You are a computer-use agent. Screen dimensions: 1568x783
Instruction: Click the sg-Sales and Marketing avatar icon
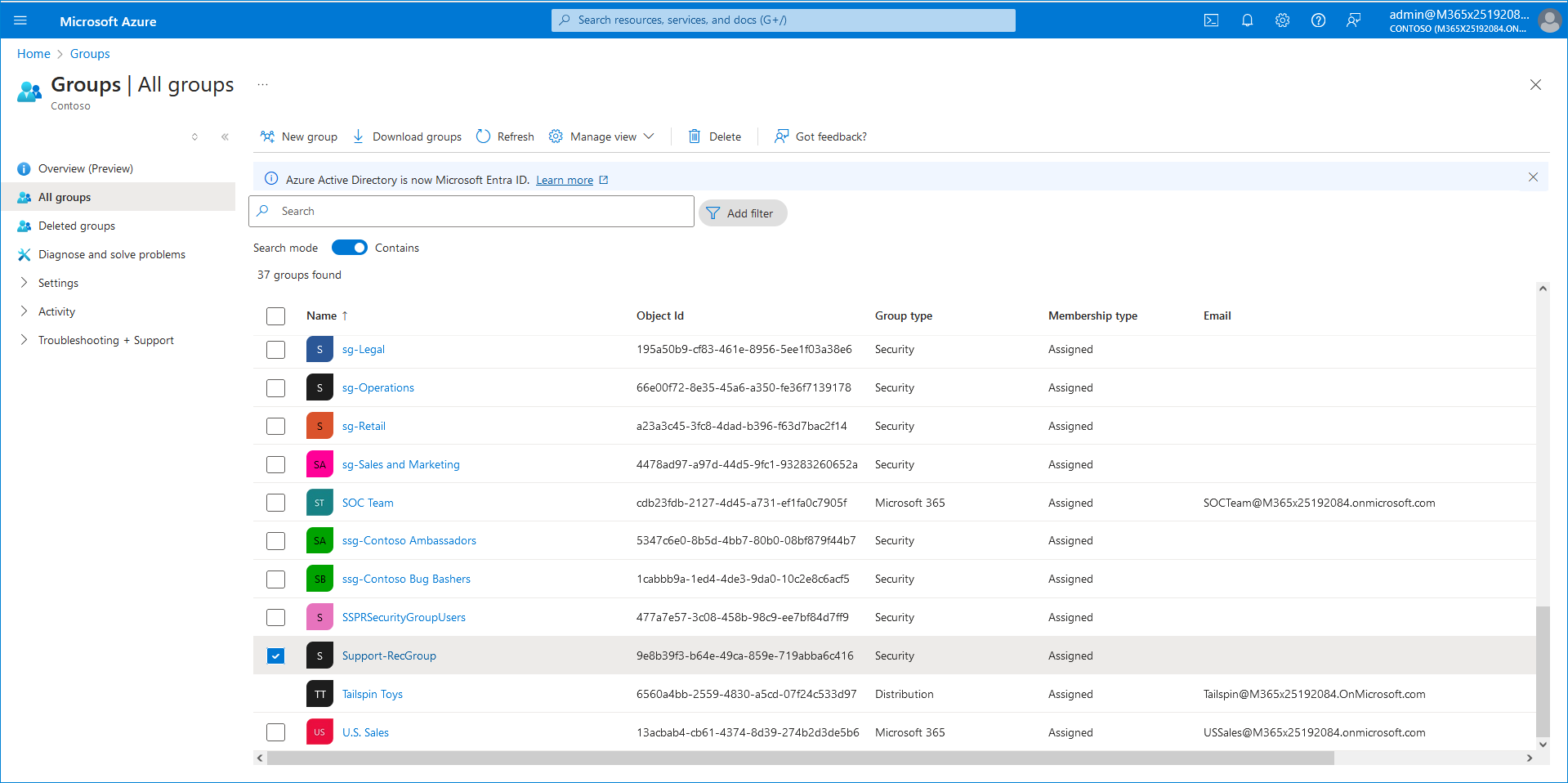pos(319,464)
